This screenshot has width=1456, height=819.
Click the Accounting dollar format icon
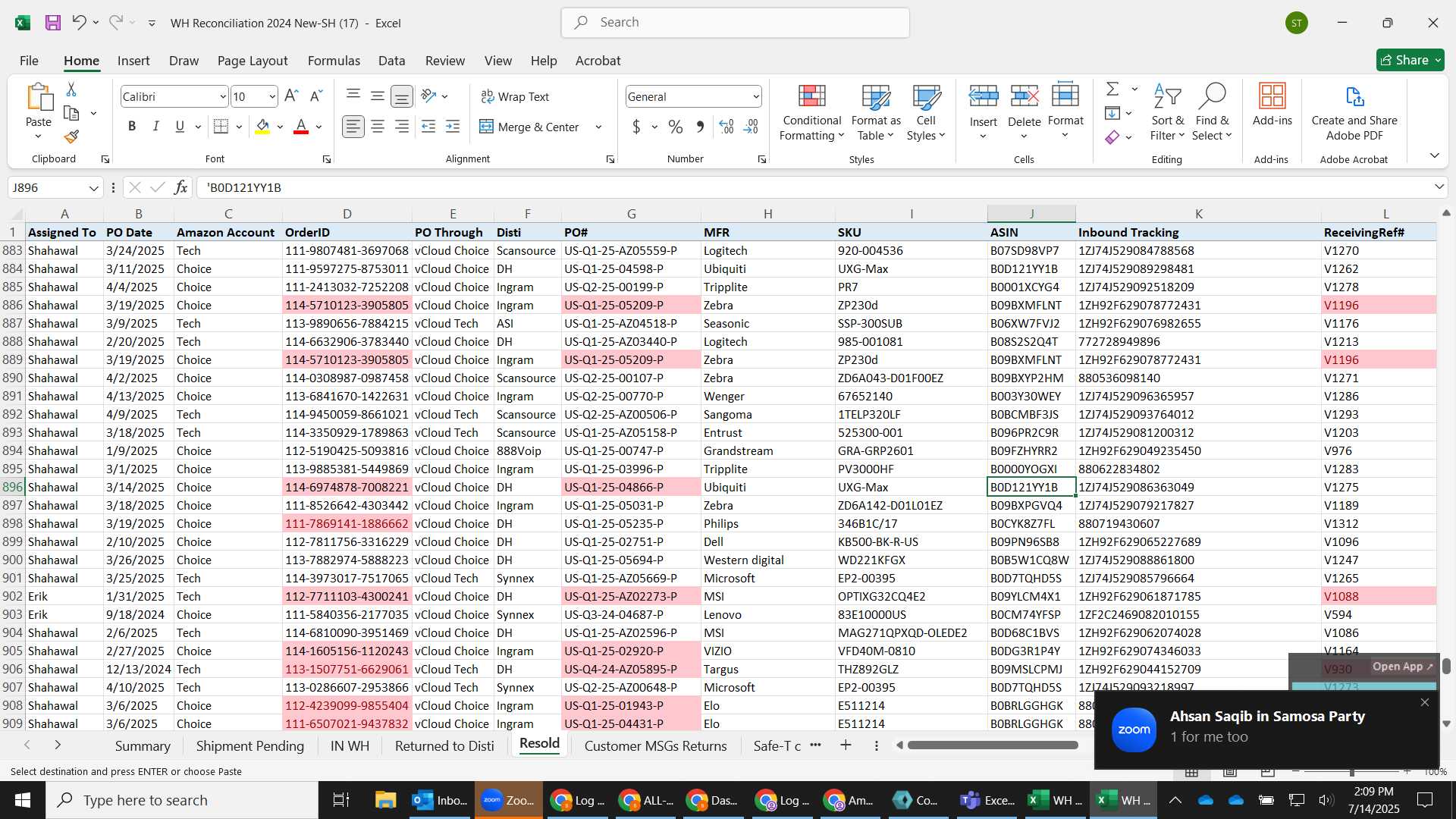click(636, 127)
